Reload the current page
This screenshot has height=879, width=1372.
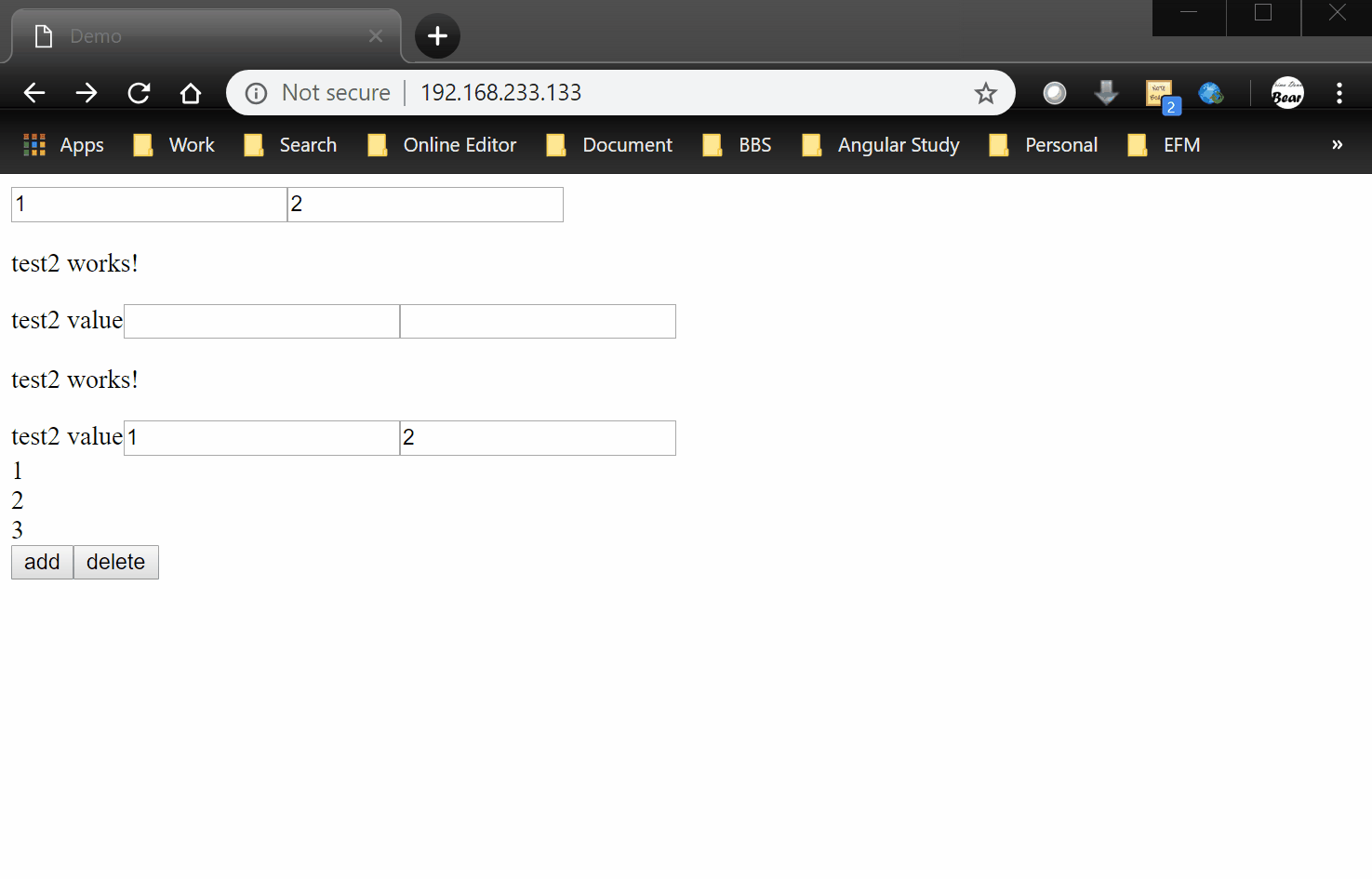pyautogui.click(x=139, y=93)
